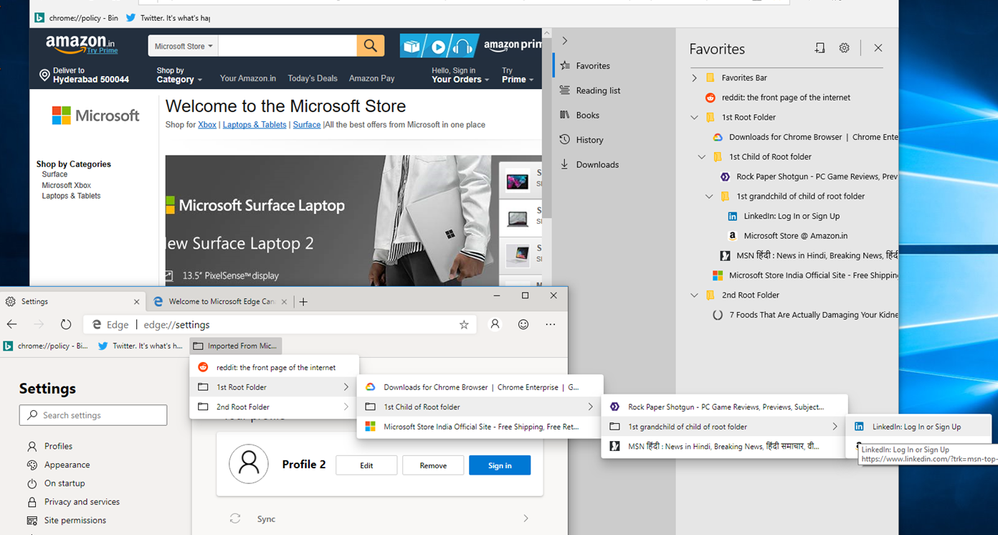The width and height of the screenshot is (998, 535).
Task: Click the Amazon Pay link
Action: click(x=372, y=78)
